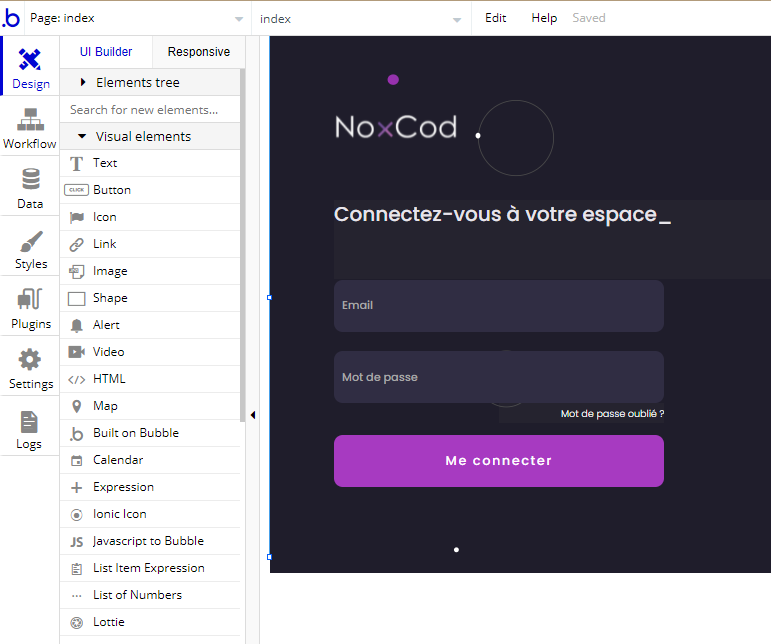Go to the Styles section
This screenshot has height=644, width=771.
30,247
